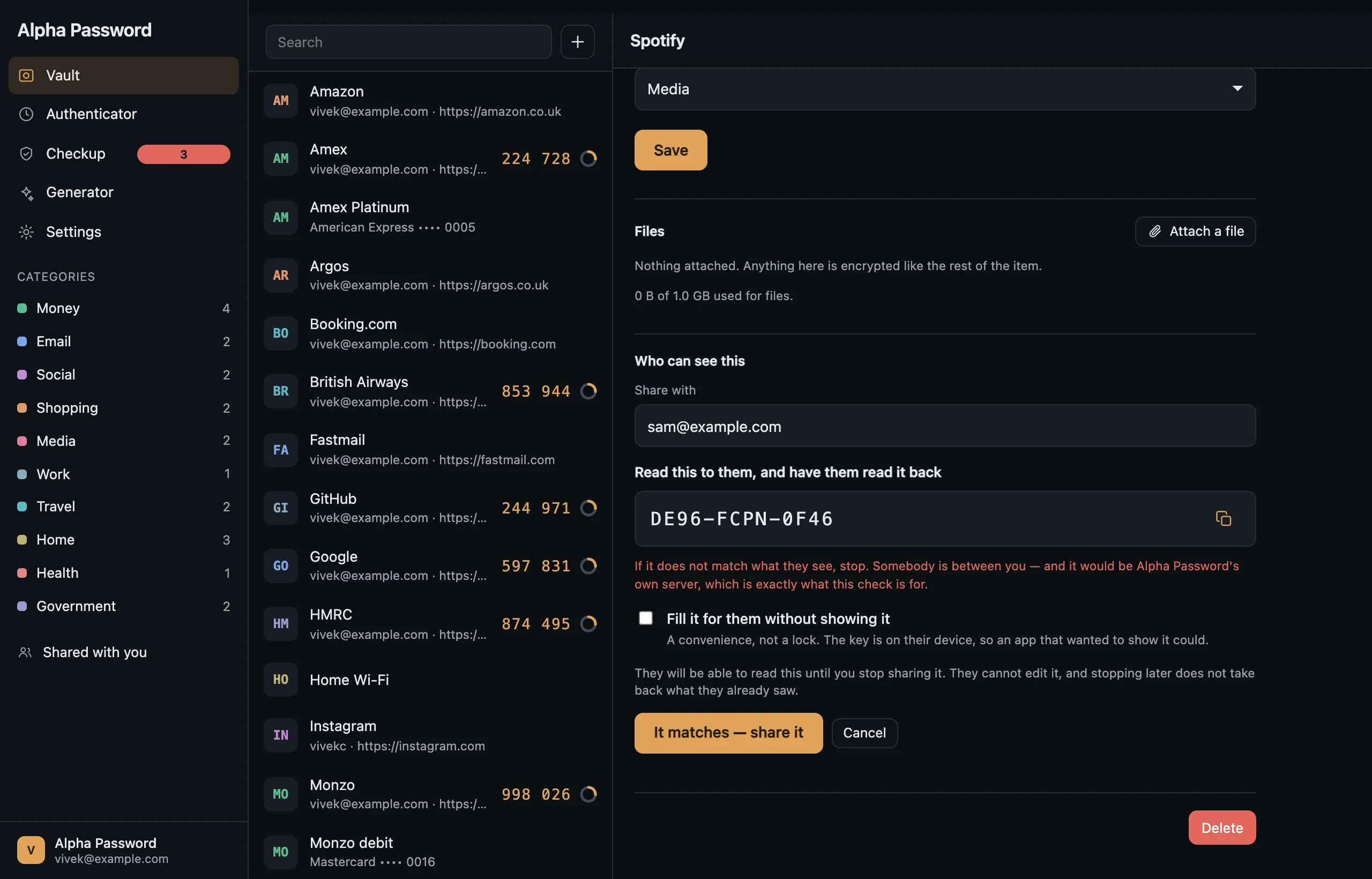
Task: Filter by Media category in sidebar
Action: (x=123, y=441)
